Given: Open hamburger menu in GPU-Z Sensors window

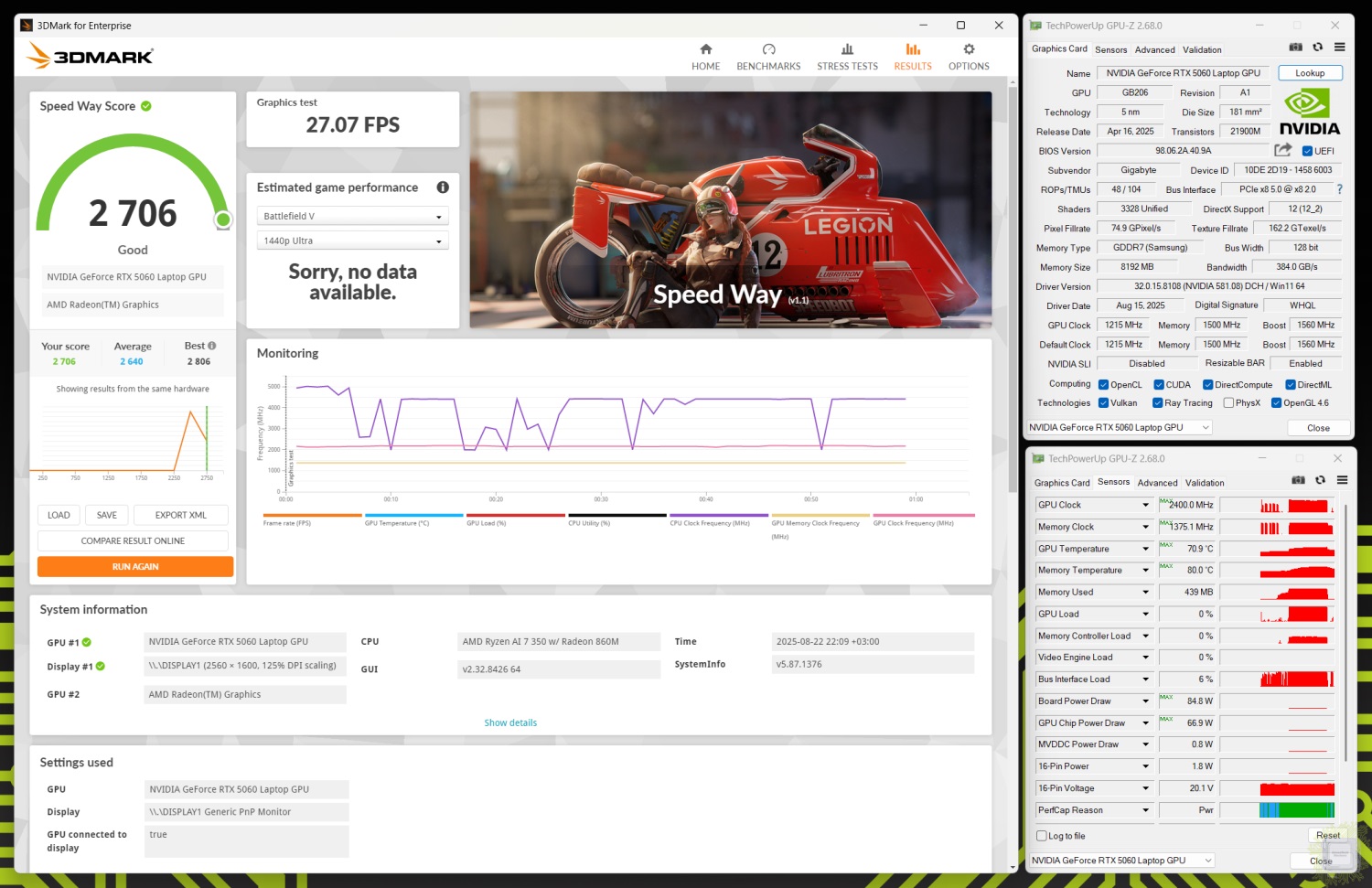Looking at the screenshot, I should pyautogui.click(x=1342, y=480).
